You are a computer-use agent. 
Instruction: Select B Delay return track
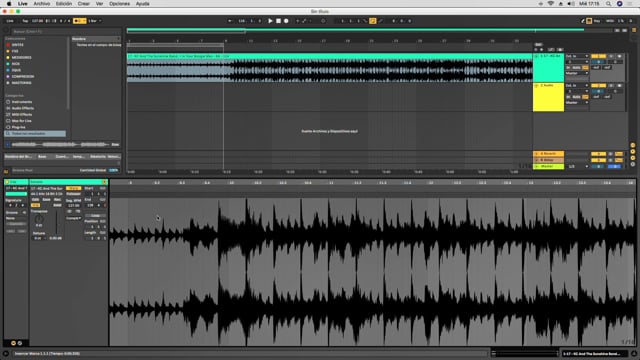coord(549,160)
